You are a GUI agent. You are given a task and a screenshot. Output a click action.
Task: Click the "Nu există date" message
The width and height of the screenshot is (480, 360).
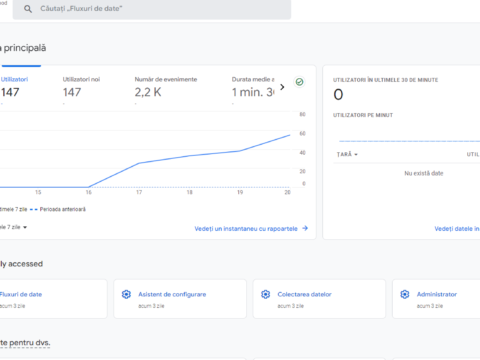tap(424, 173)
